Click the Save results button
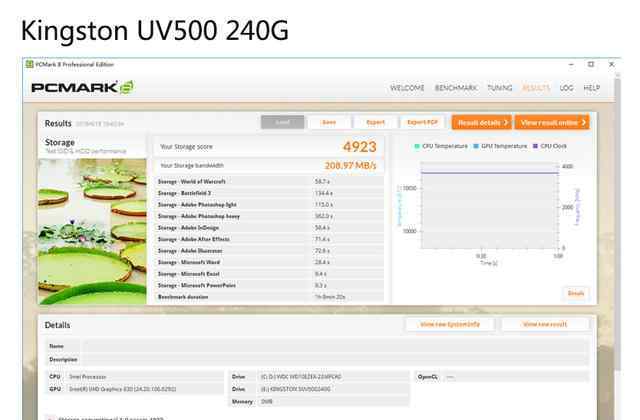The width and height of the screenshot is (640, 420). (x=329, y=122)
